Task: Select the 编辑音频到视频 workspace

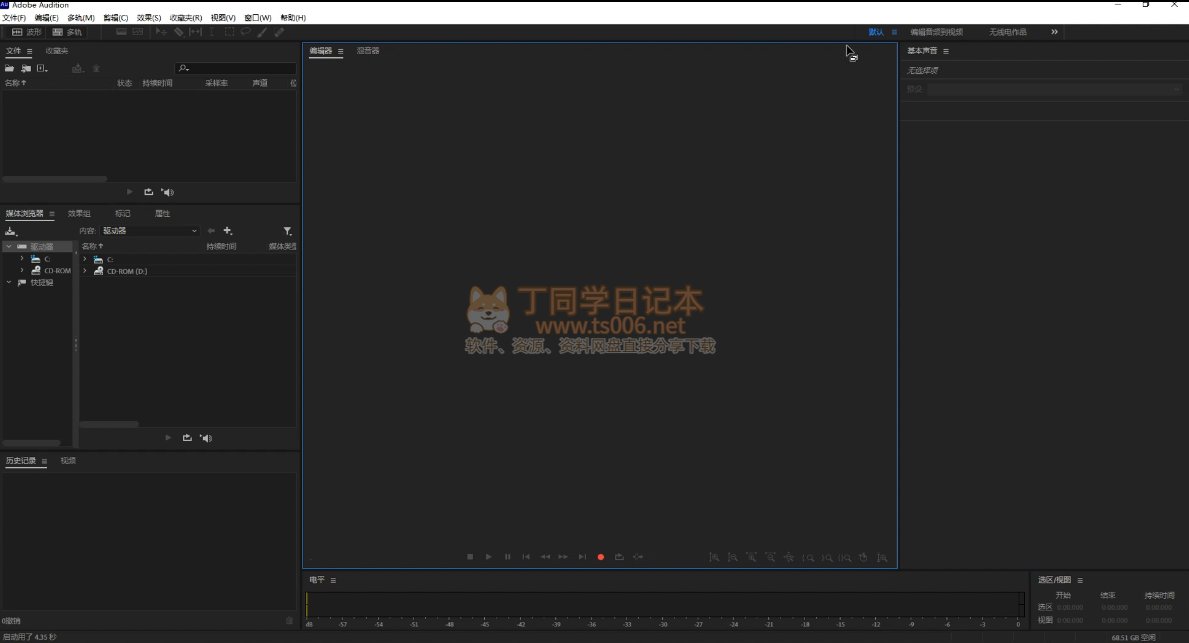Action: tap(936, 32)
